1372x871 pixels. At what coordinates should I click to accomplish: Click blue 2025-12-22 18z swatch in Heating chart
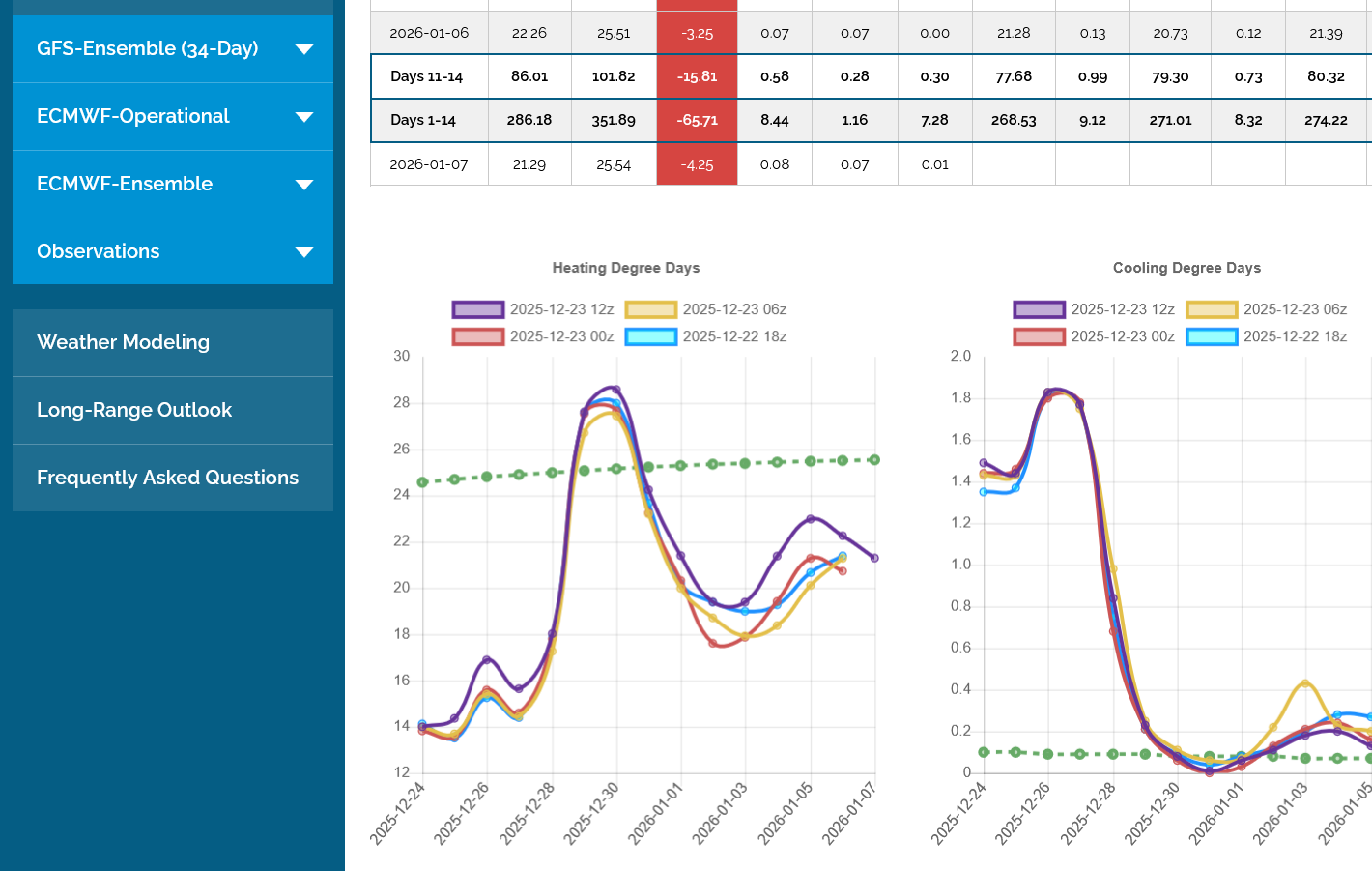pyautogui.click(x=650, y=336)
